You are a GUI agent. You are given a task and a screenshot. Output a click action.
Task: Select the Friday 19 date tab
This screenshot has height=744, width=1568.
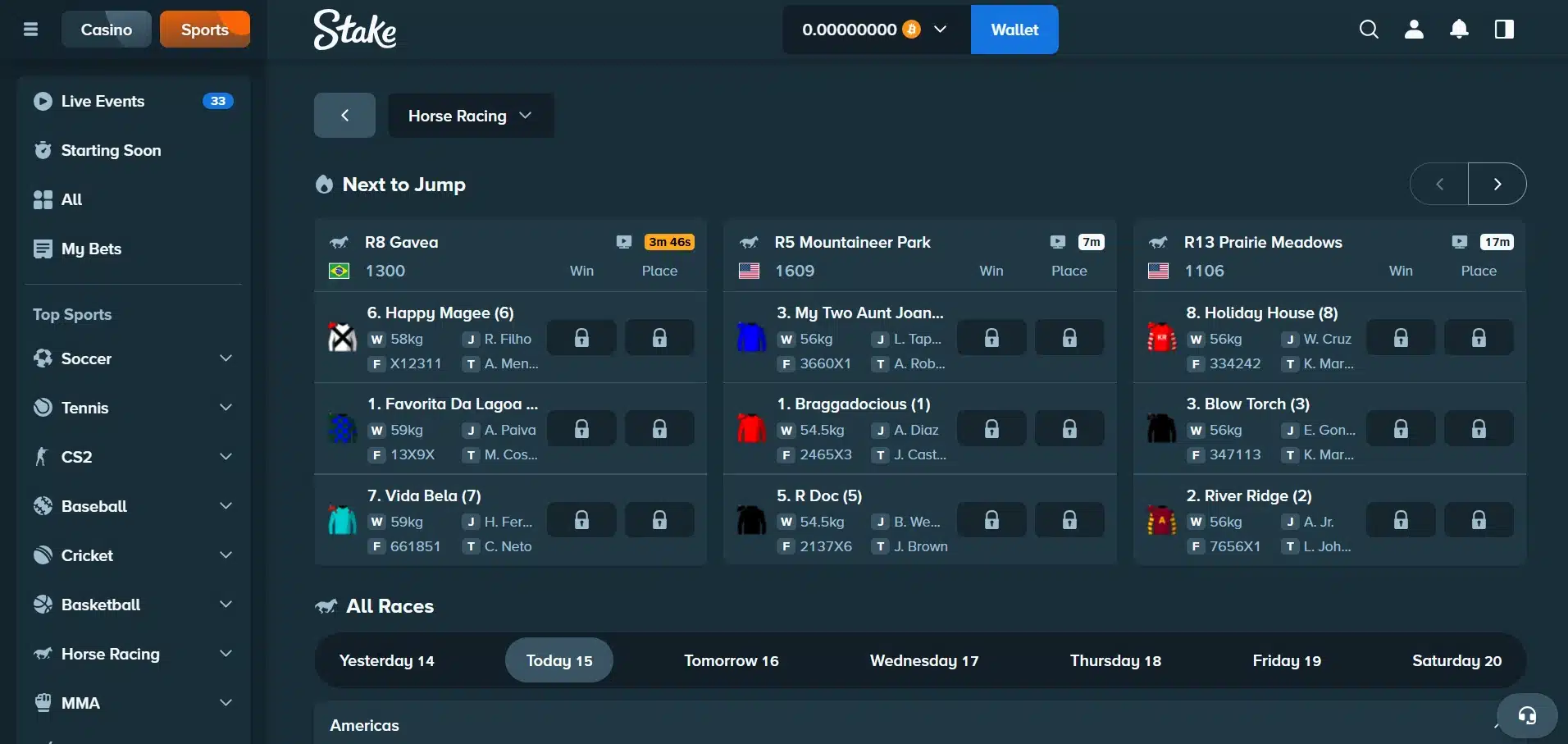coord(1287,660)
